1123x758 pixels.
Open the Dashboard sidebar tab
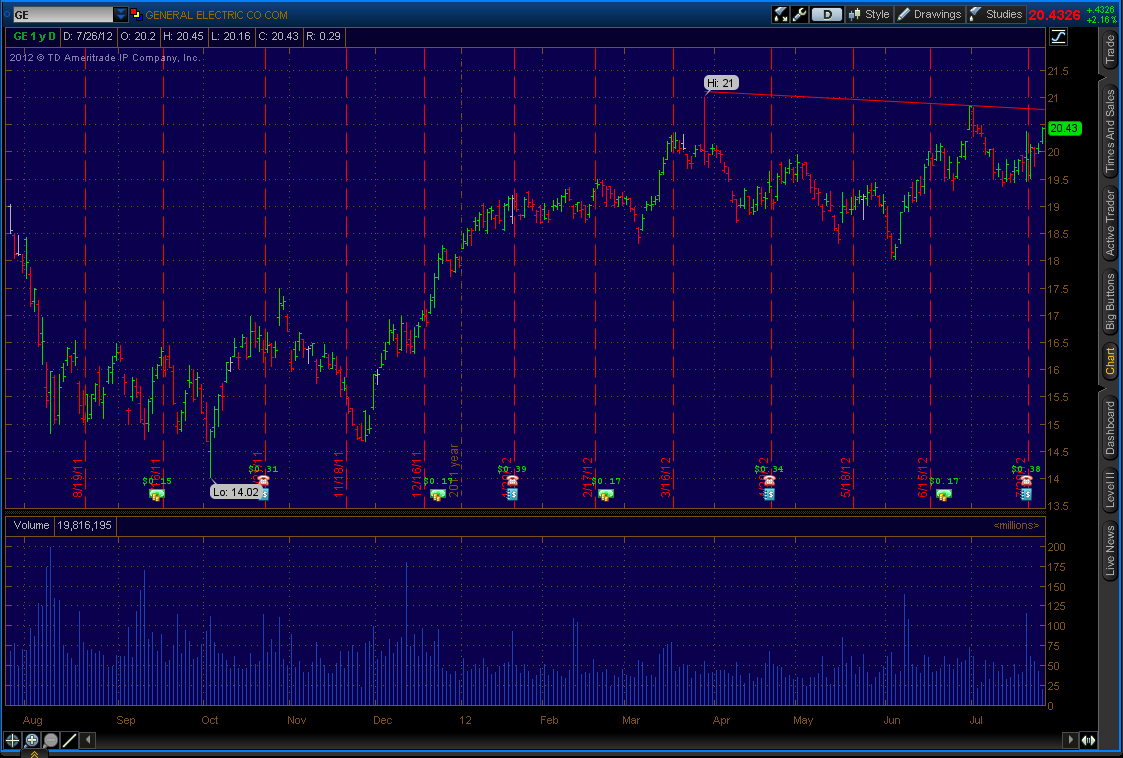(x=1110, y=428)
